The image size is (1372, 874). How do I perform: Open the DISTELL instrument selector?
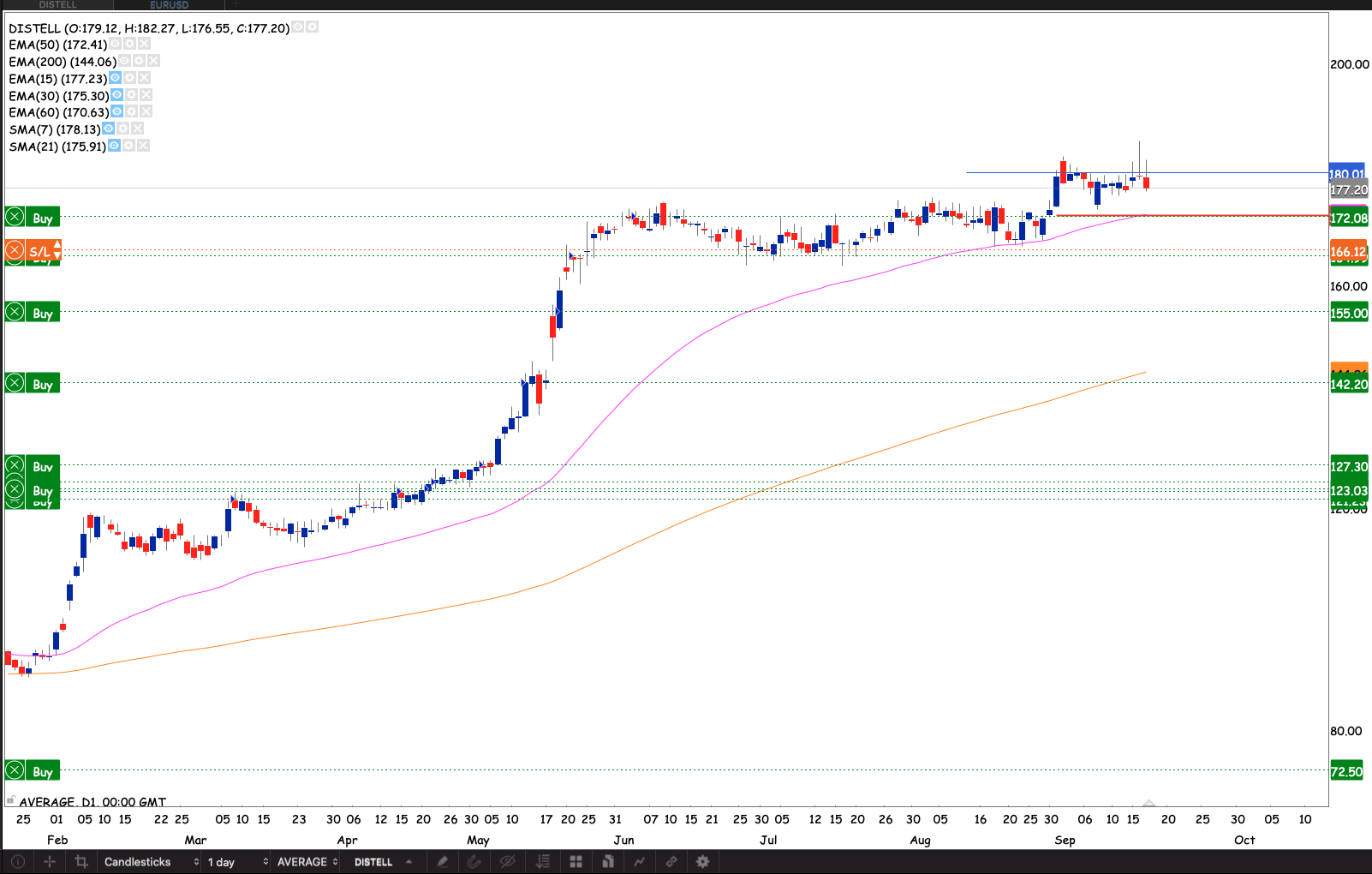click(383, 862)
